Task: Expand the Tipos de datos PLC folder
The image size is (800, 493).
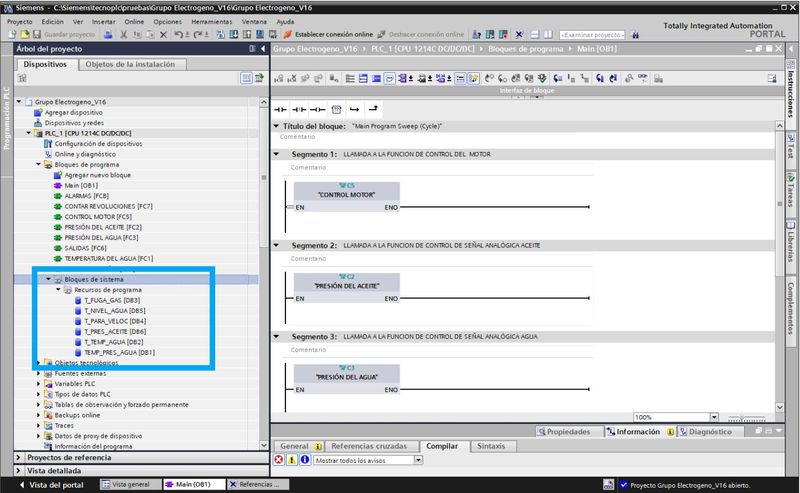Action: [x=39, y=394]
